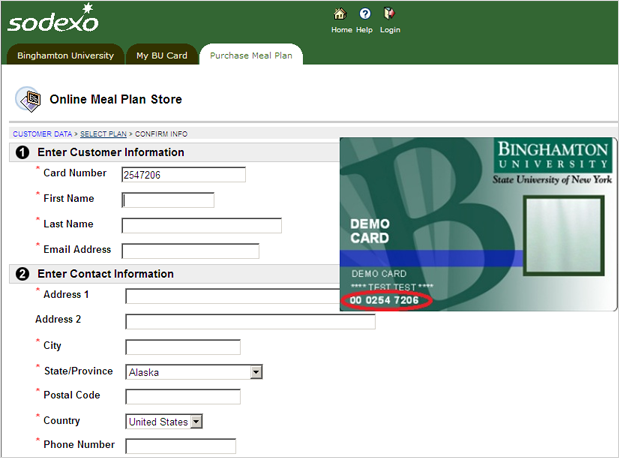Click the Sodexo logo
Screen dimensions: 619x458
tap(53, 18)
